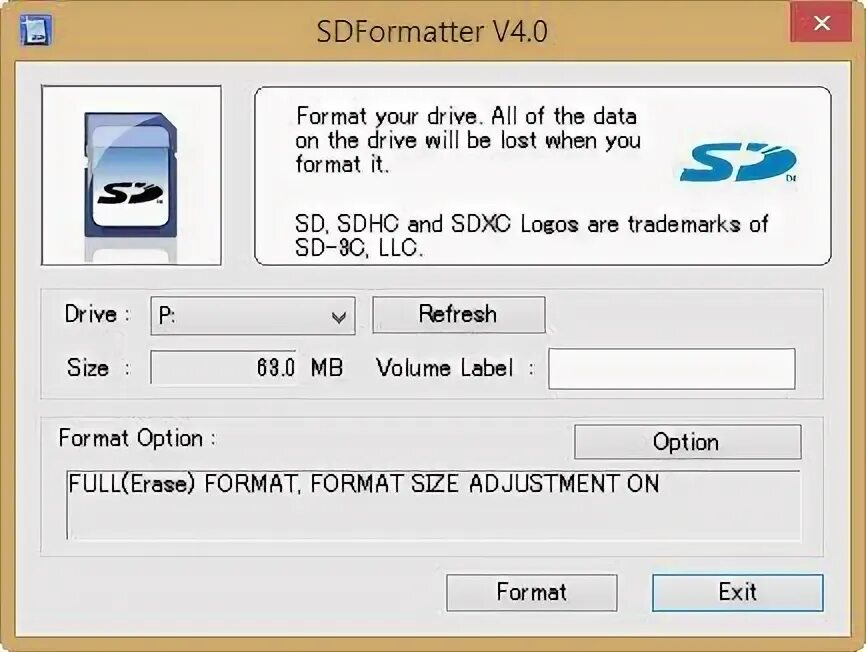Image resolution: width=866 pixels, height=652 pixels.
Task: Click the SDFormatter V4.0 title text
Action: (432, 31)
